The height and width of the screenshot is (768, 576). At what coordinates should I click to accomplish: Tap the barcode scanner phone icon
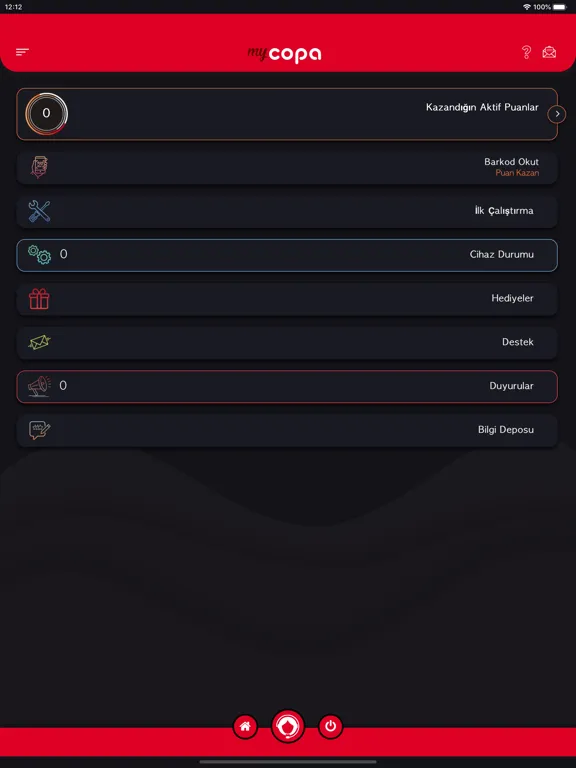[x=39, y=167]
